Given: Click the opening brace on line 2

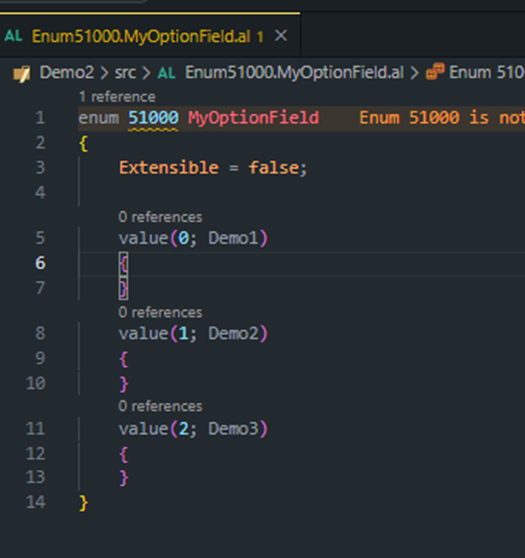Looking at the screenshot, I should [84, 144].
